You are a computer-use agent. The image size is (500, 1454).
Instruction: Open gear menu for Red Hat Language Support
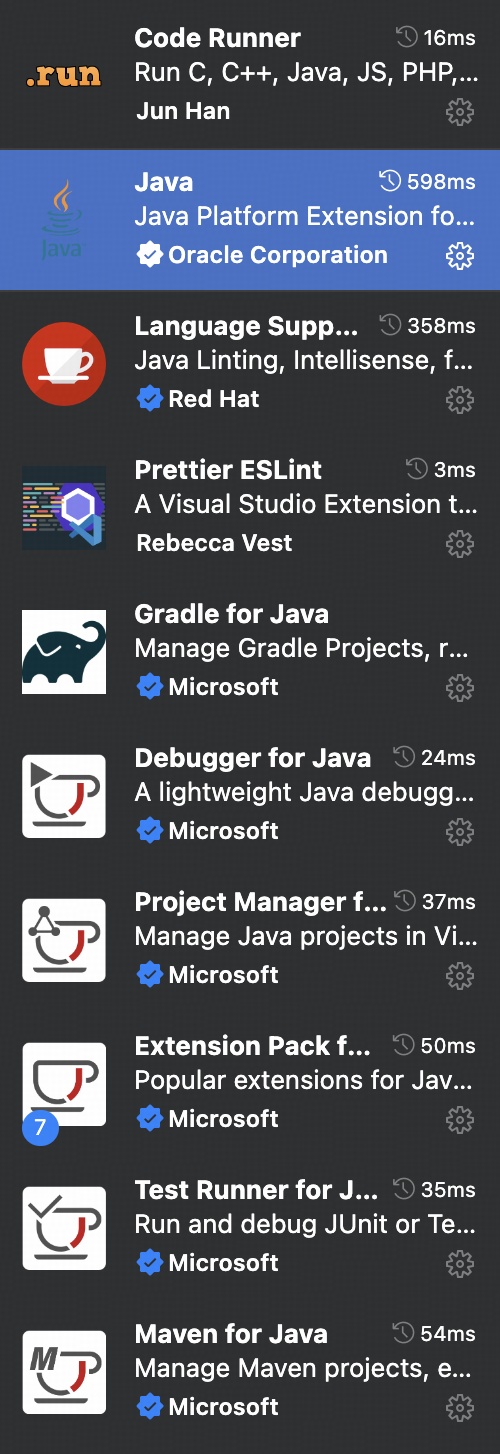click(x=459, y=401)
